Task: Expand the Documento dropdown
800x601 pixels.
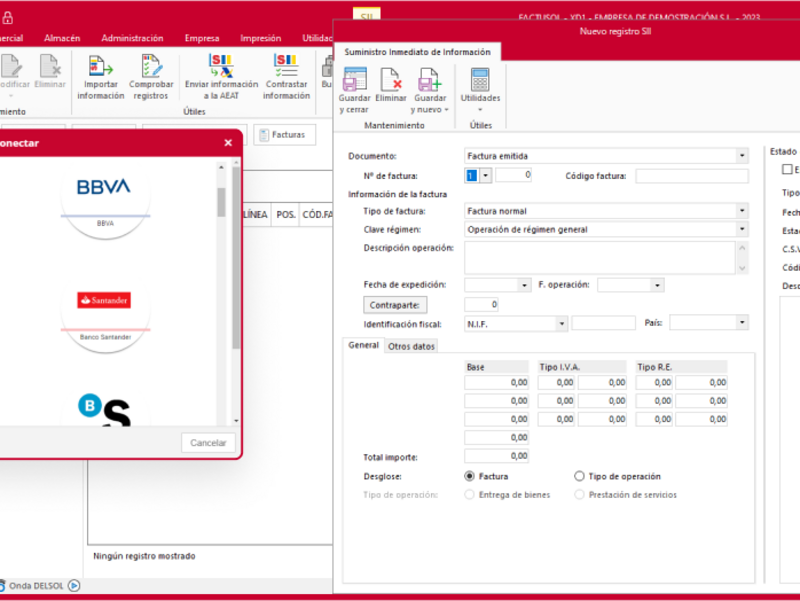Action: pos(741,157)
